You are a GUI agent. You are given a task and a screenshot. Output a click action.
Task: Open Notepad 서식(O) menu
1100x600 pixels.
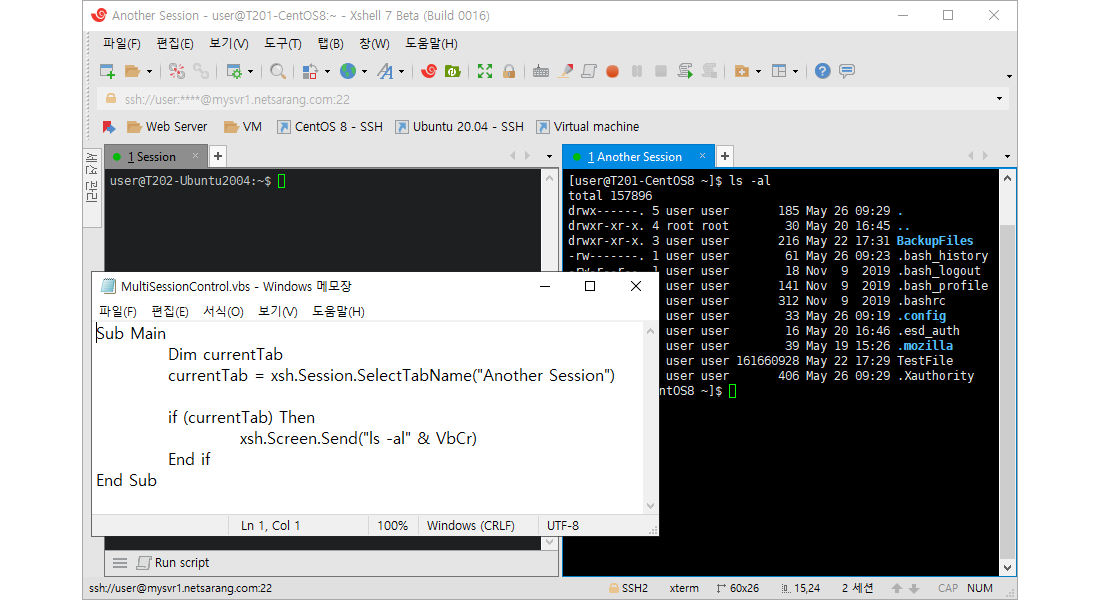click(223, 312)
